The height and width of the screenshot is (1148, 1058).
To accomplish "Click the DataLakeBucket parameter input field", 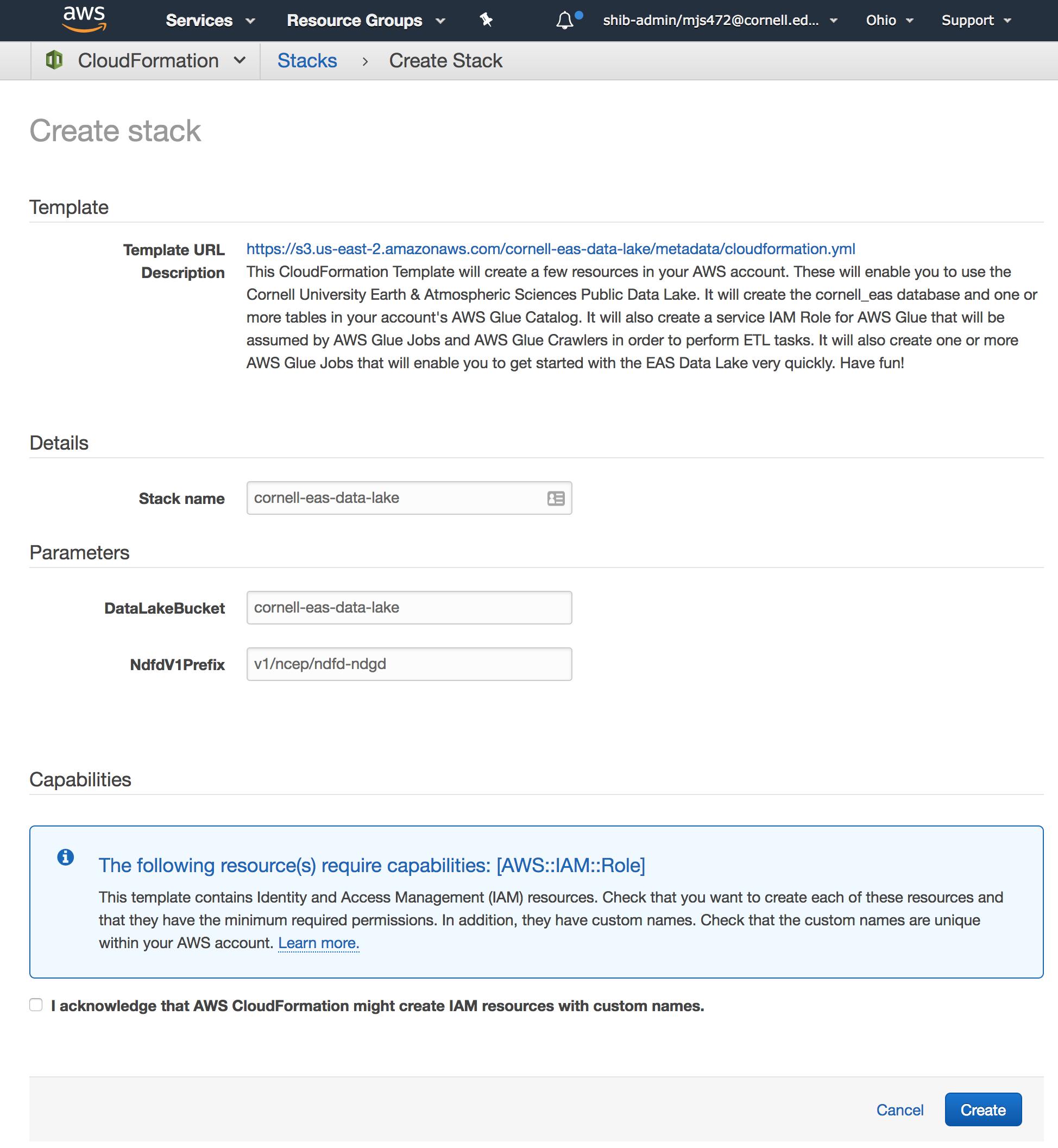I will [410, 607].
